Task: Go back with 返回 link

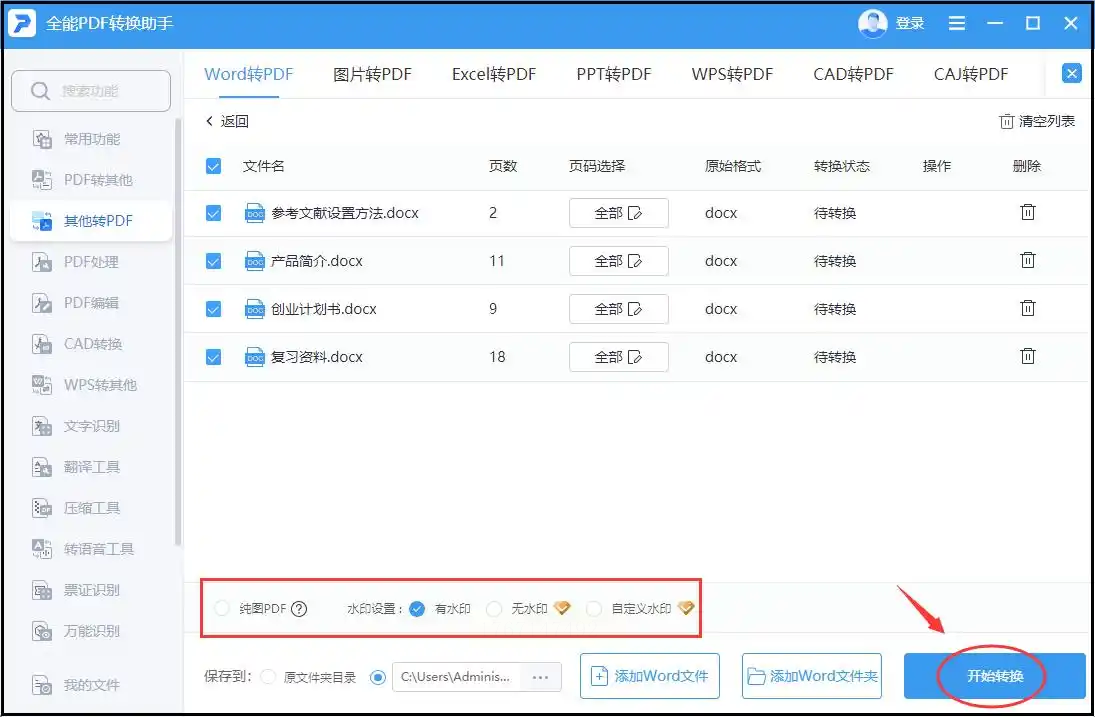Action: (227, 121)
